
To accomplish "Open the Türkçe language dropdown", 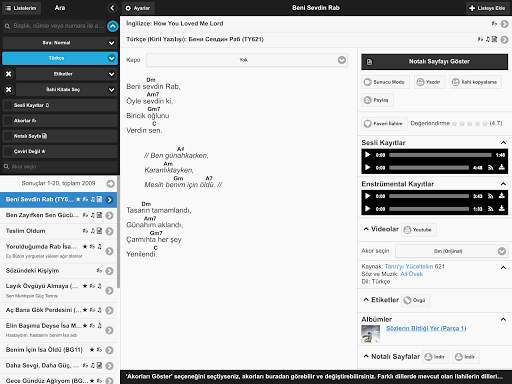I will 60,58.
